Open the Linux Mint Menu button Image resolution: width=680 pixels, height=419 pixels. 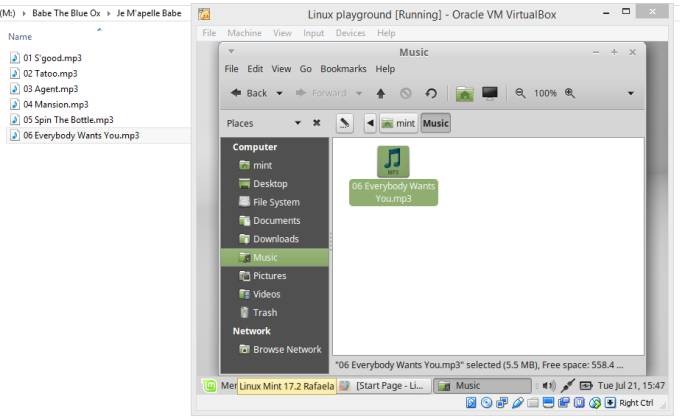[x=219, y=385]
